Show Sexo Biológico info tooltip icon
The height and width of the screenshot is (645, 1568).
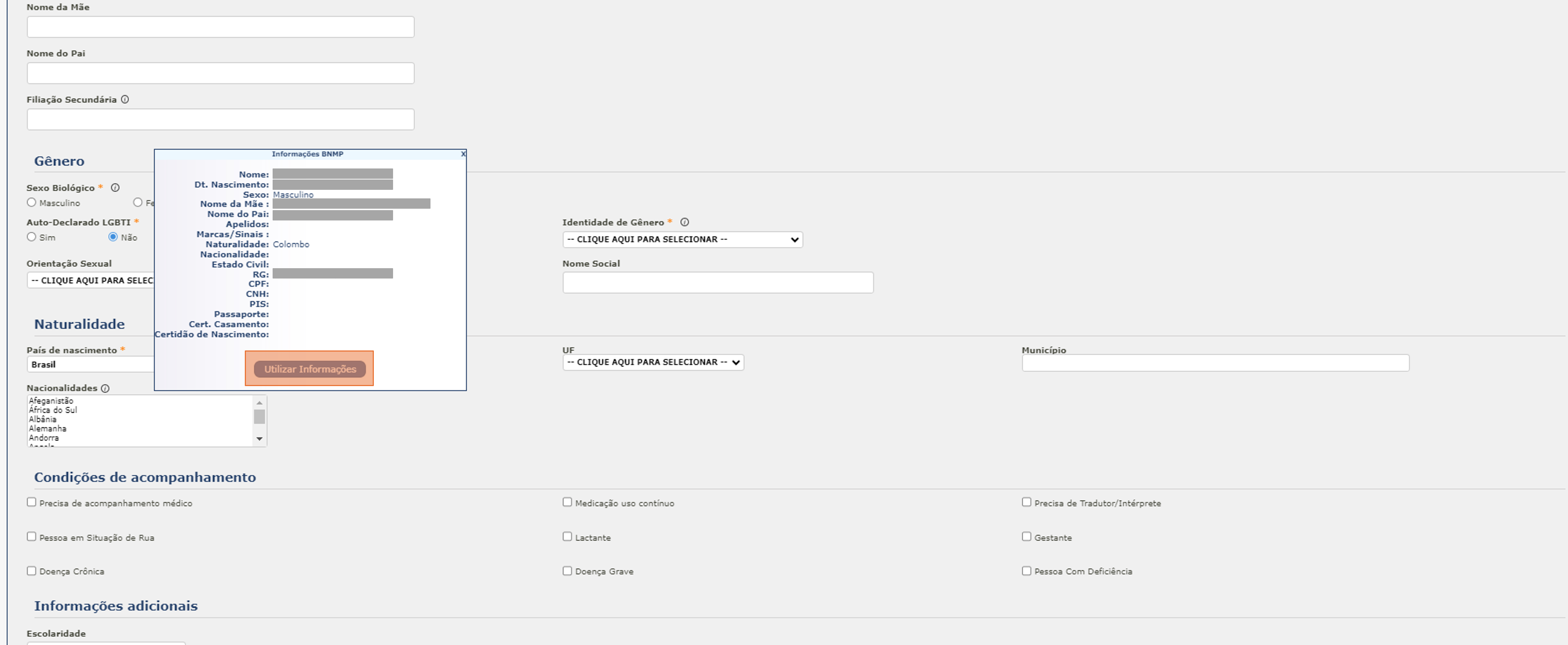coord(115,188)
